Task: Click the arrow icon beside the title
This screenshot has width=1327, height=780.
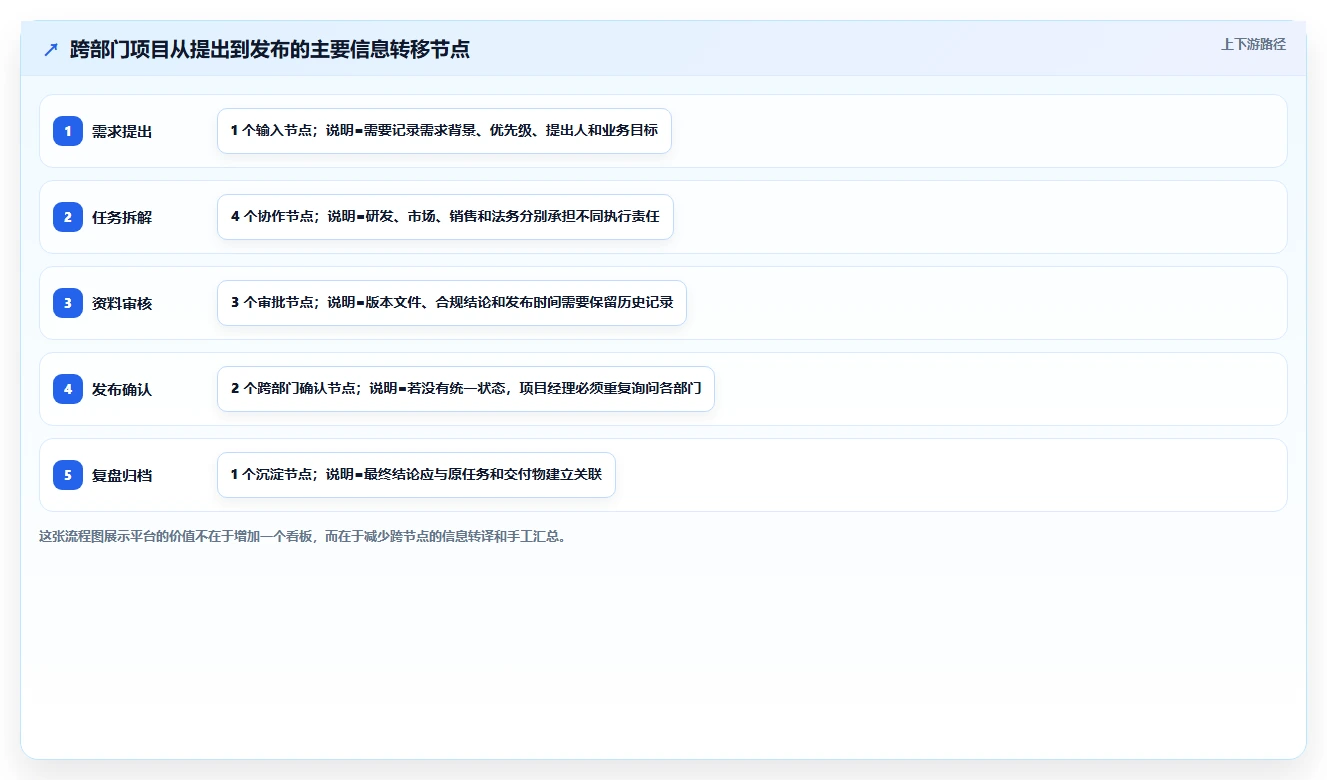Action: 51,50
